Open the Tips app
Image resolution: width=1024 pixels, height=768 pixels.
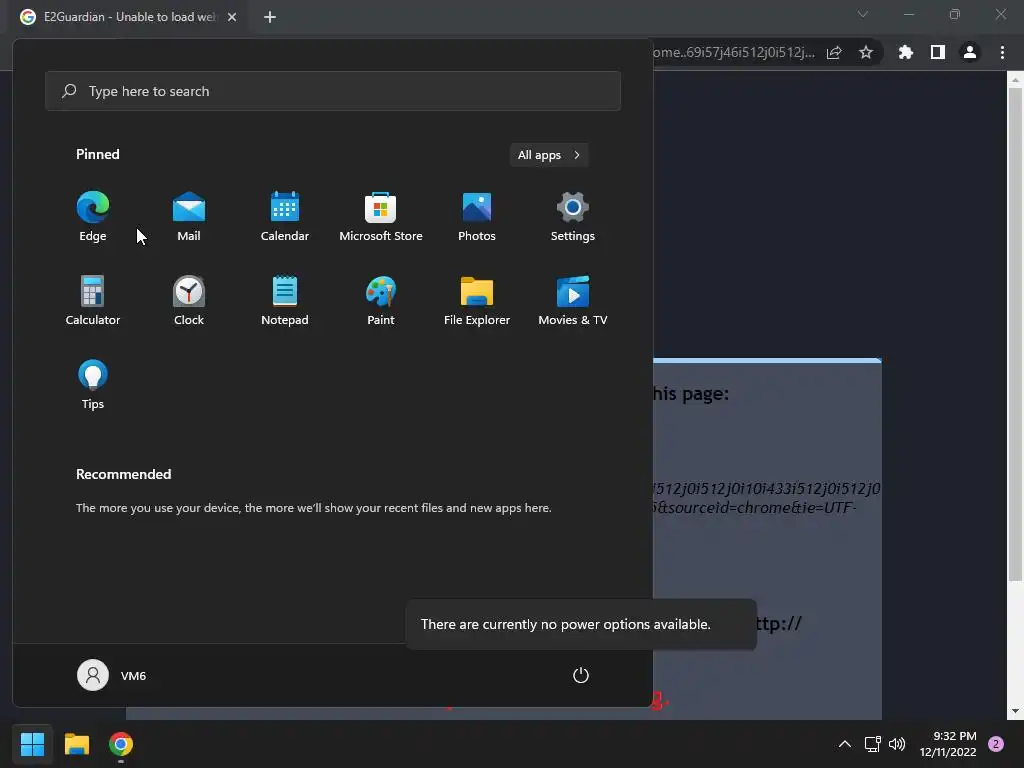tap(93, 385)
